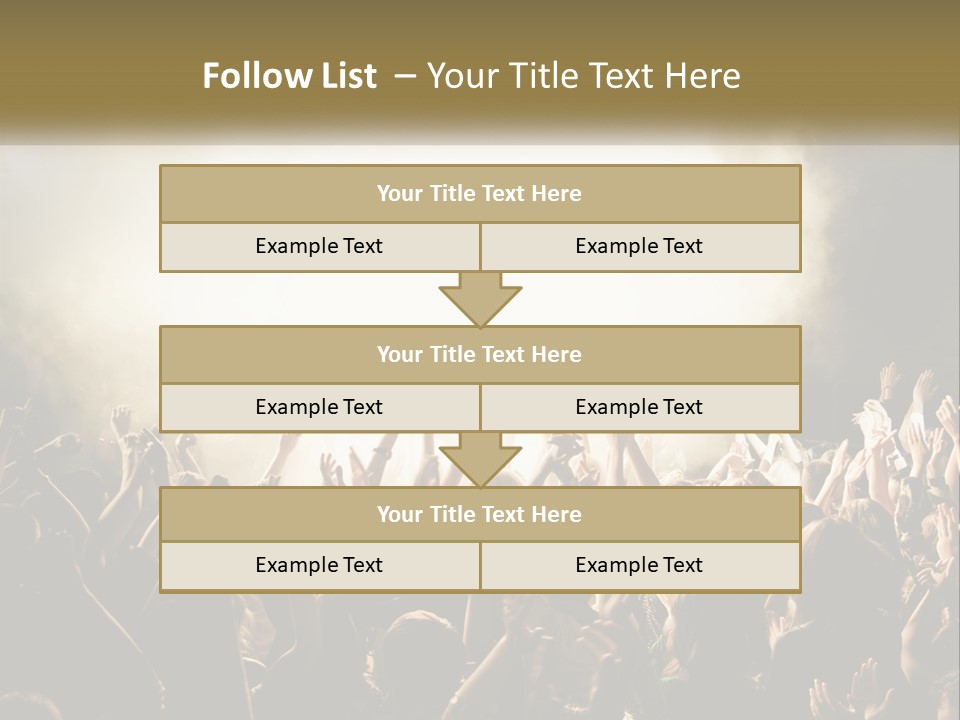Select the hazy background left of the first block
The width and height of the screenshot is (960, 720).
80,220
